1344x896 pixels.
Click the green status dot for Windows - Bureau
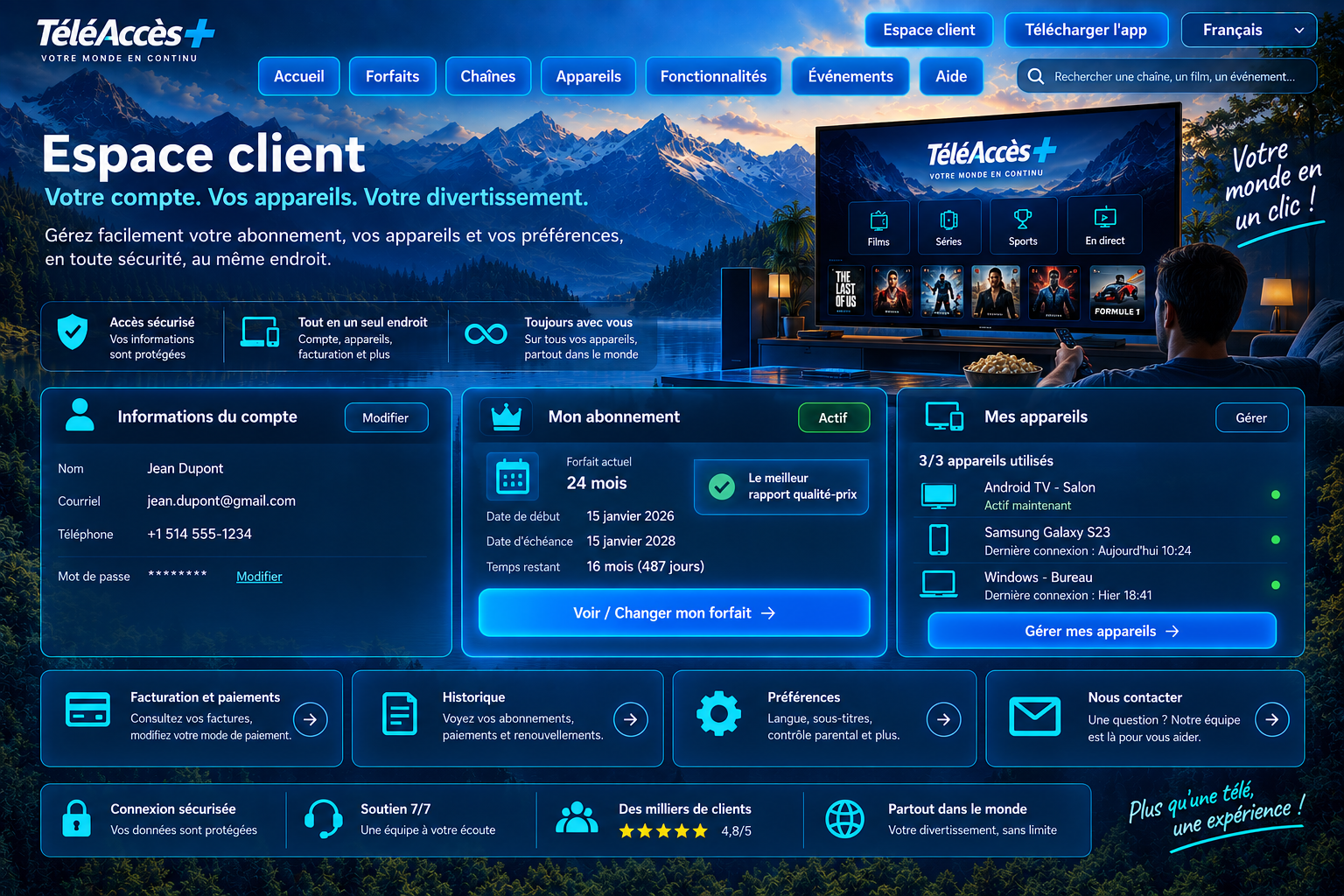(1276, 584)
